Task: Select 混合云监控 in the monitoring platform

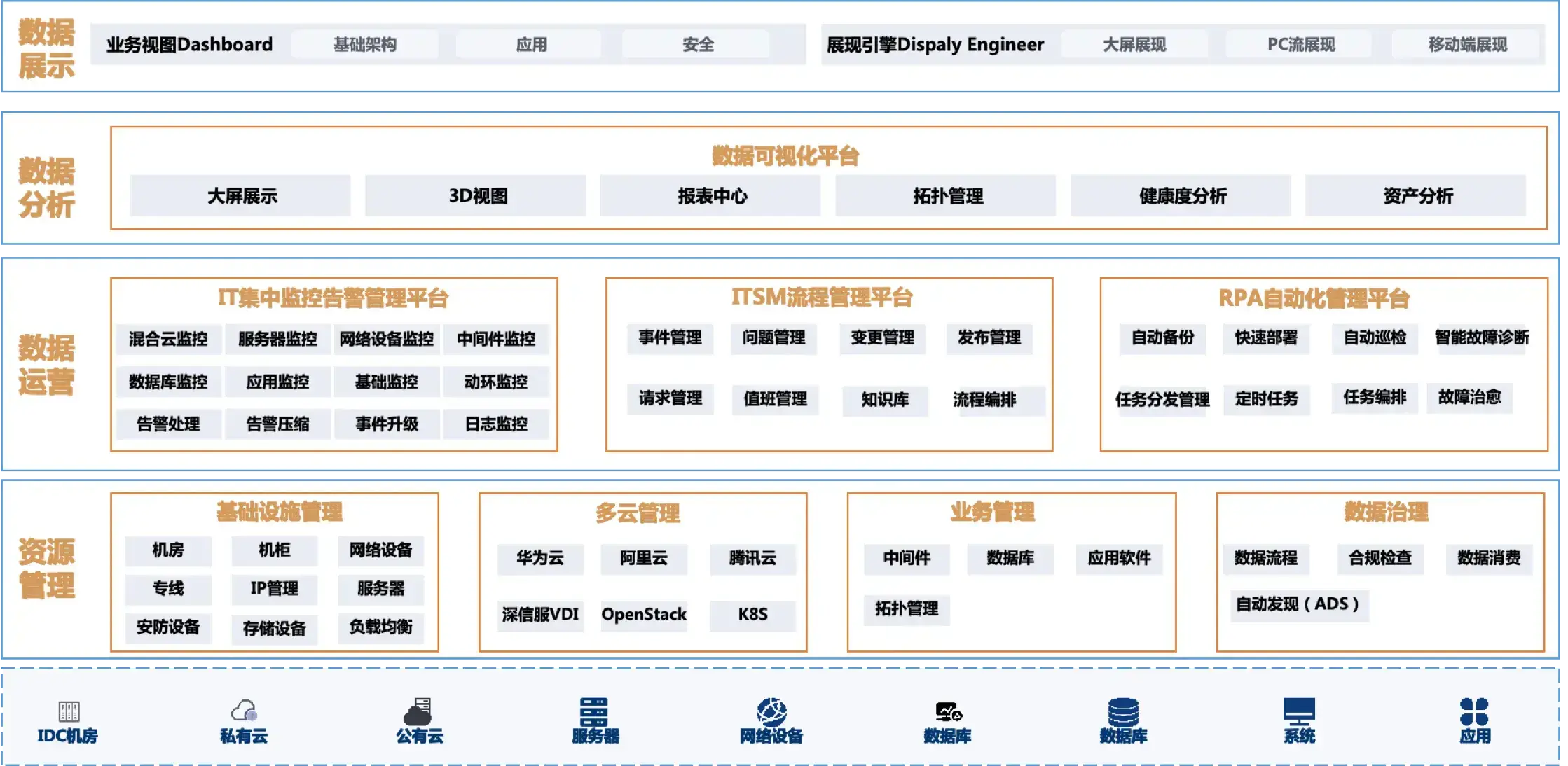Action: coord(168,340)
